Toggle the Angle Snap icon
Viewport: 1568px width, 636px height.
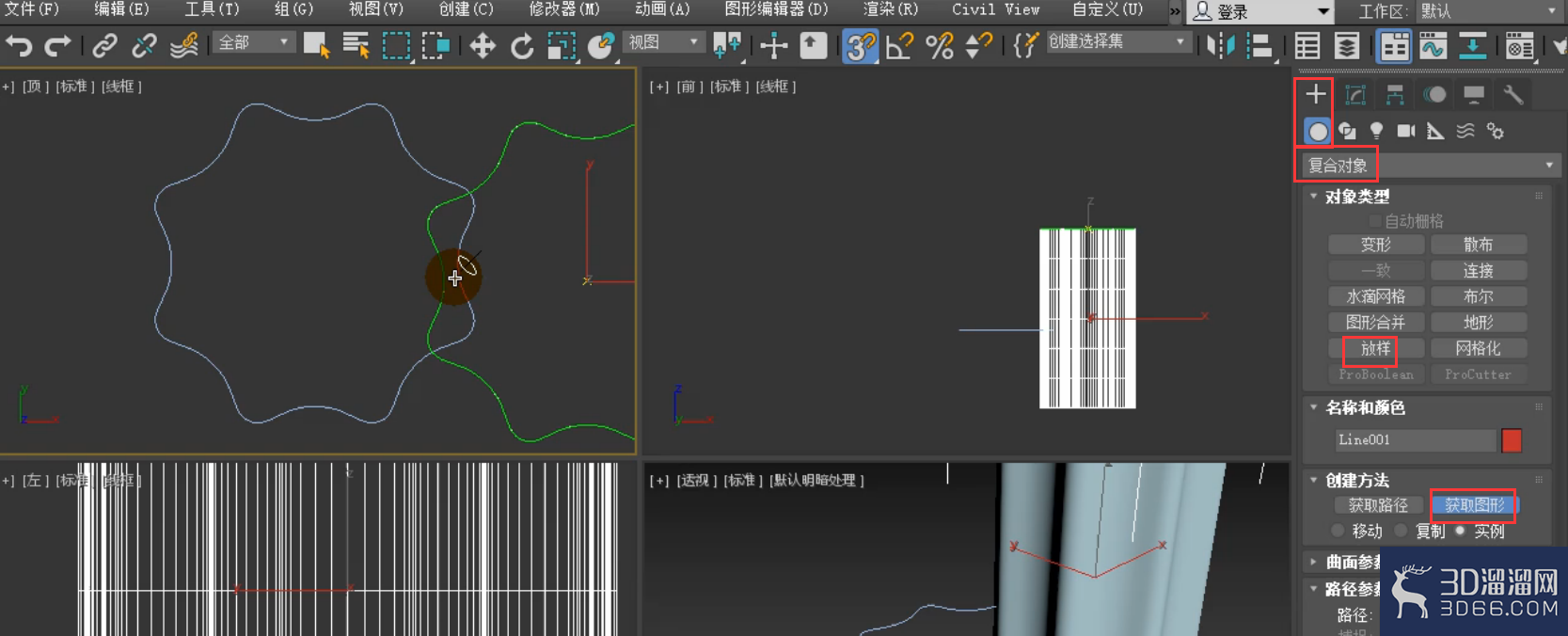(899, 45)
